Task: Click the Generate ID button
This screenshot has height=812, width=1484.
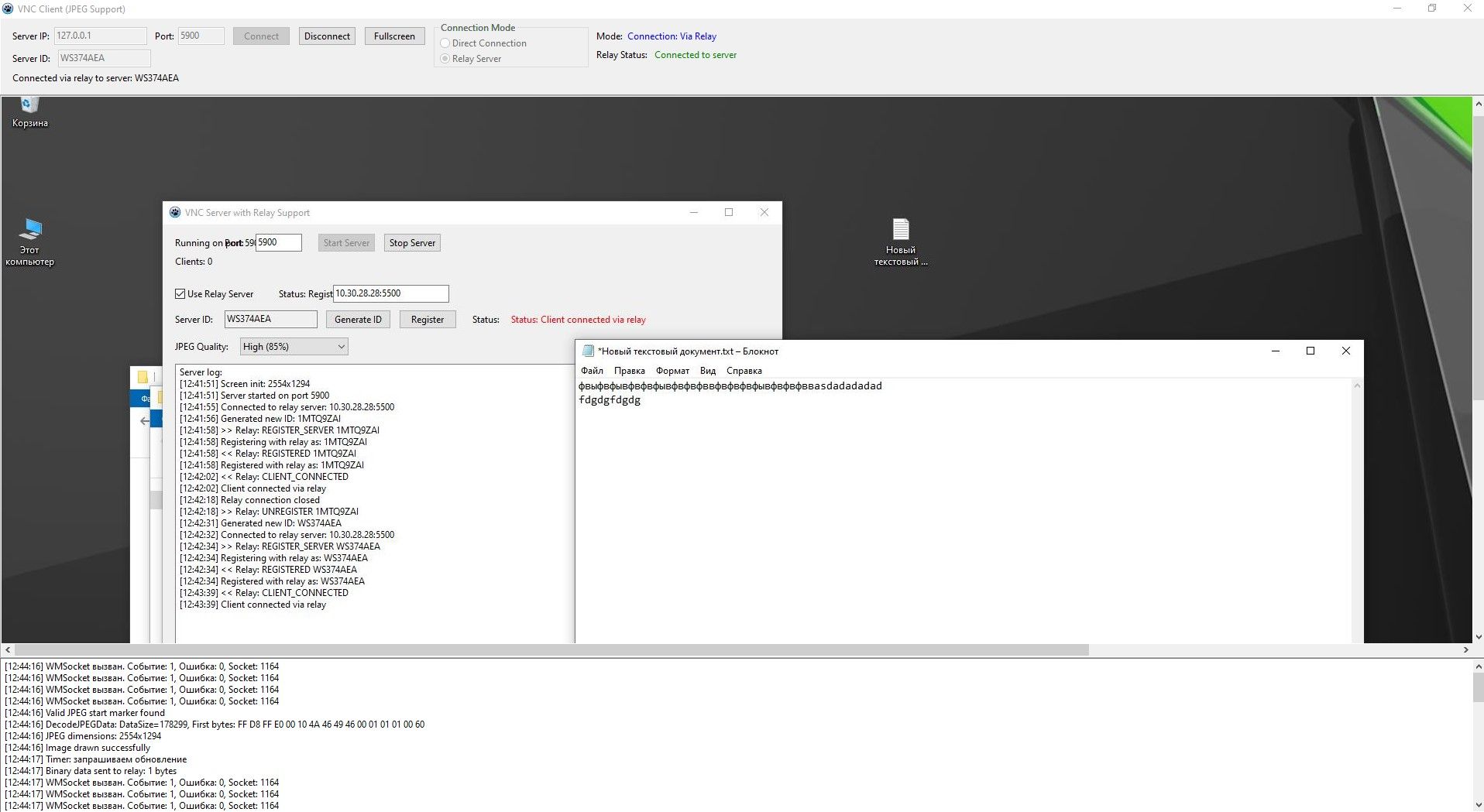Action: [x=358, y=320]
